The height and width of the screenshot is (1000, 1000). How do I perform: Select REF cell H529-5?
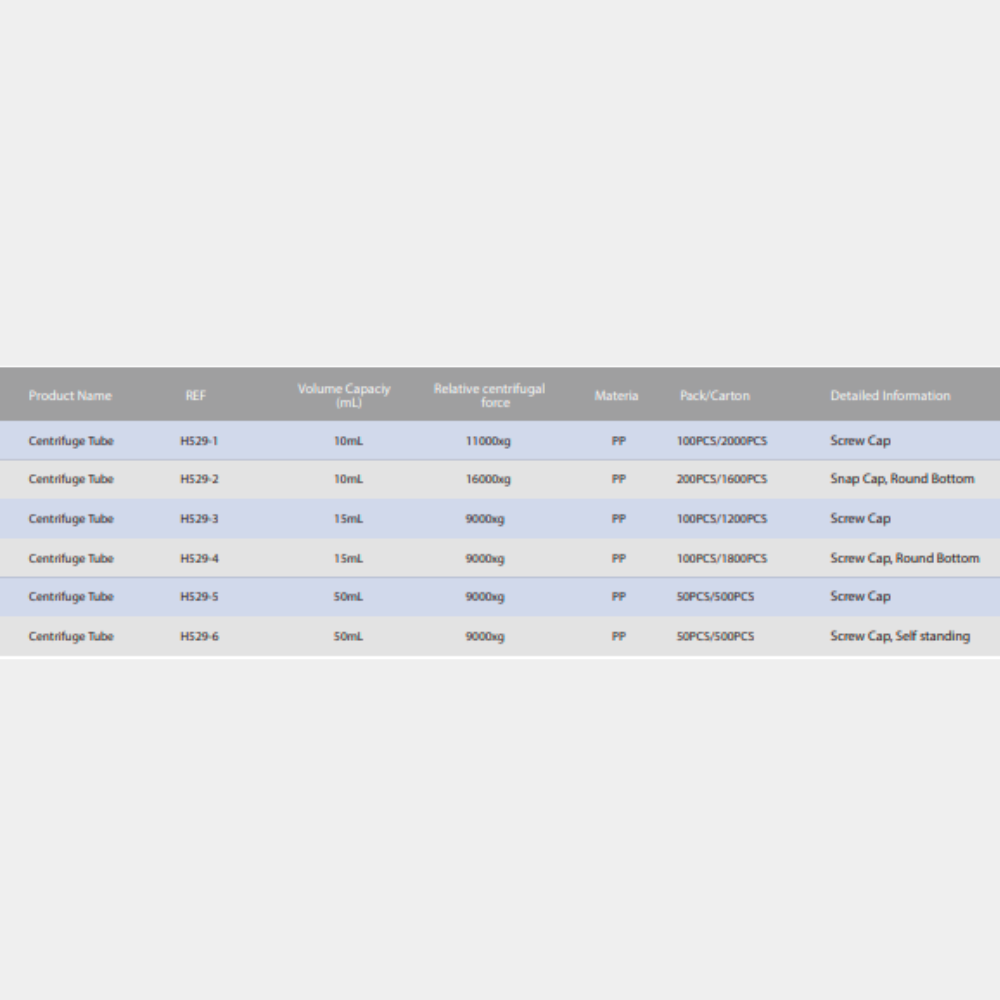coord(199,596)
